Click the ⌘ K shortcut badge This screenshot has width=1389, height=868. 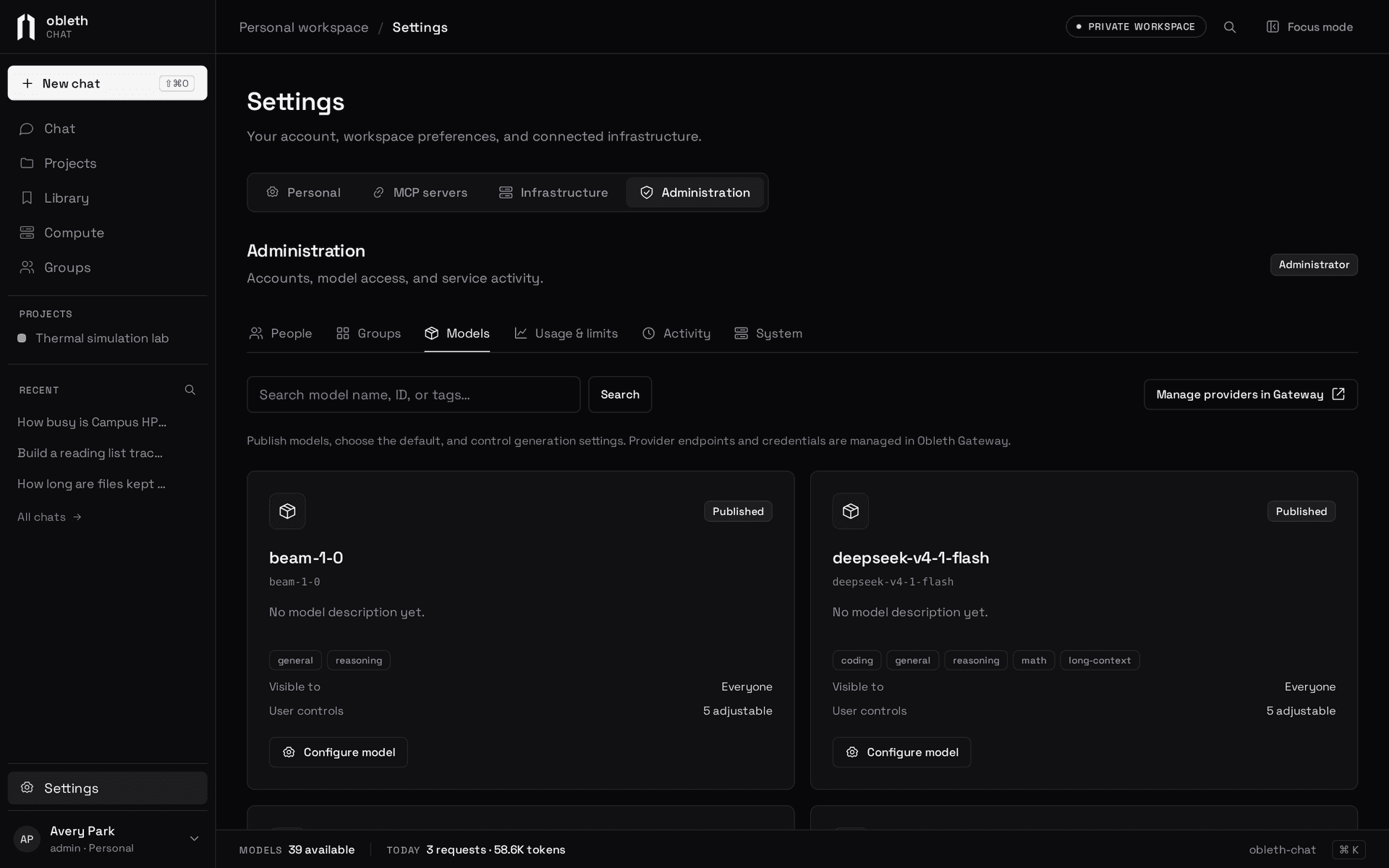1348,850
